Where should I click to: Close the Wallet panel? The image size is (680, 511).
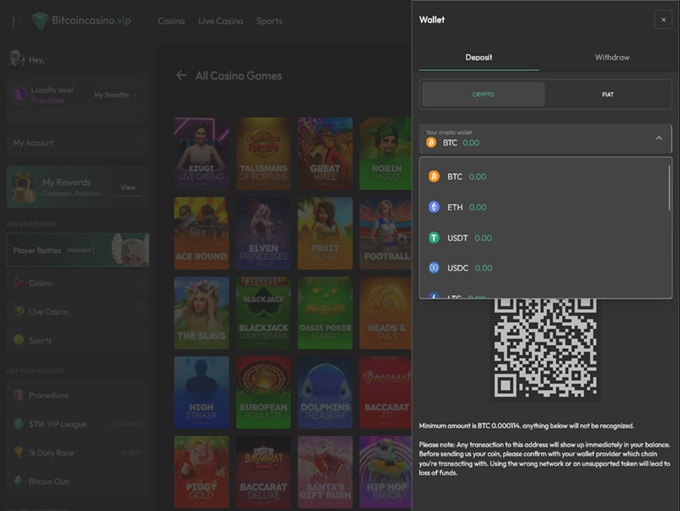pyautogui.click(x=662, y=19)
